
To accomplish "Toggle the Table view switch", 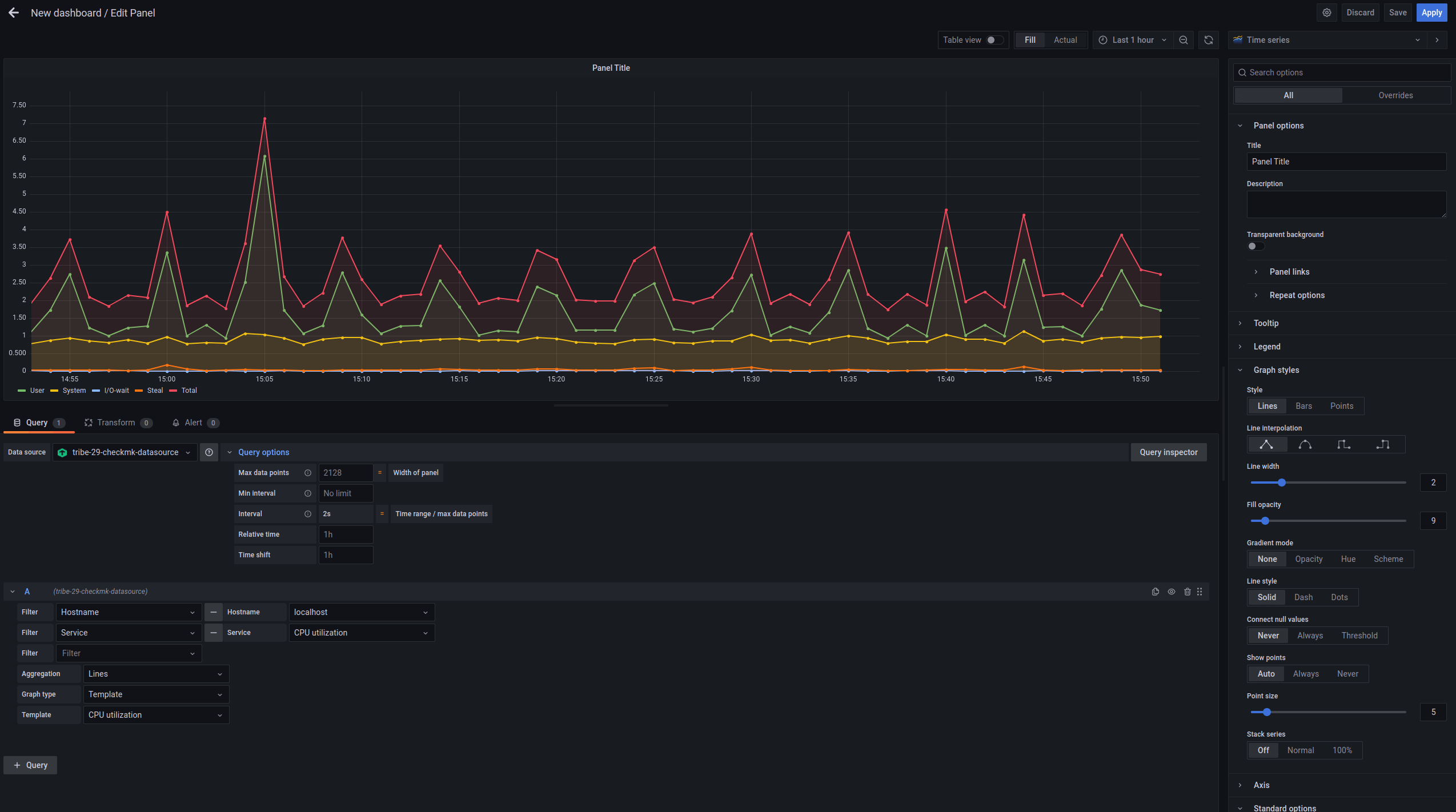I will click(994, 40).
